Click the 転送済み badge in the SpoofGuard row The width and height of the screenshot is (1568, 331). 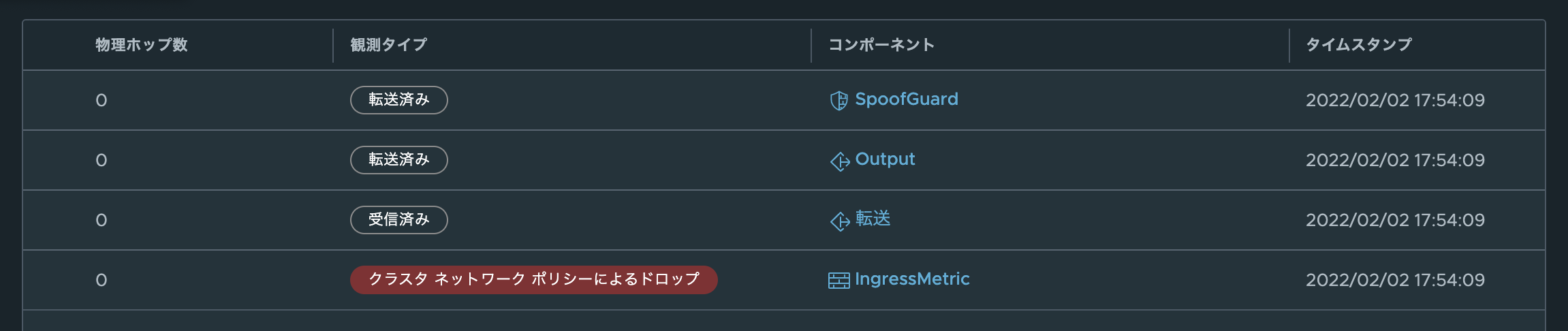point(398,100)
